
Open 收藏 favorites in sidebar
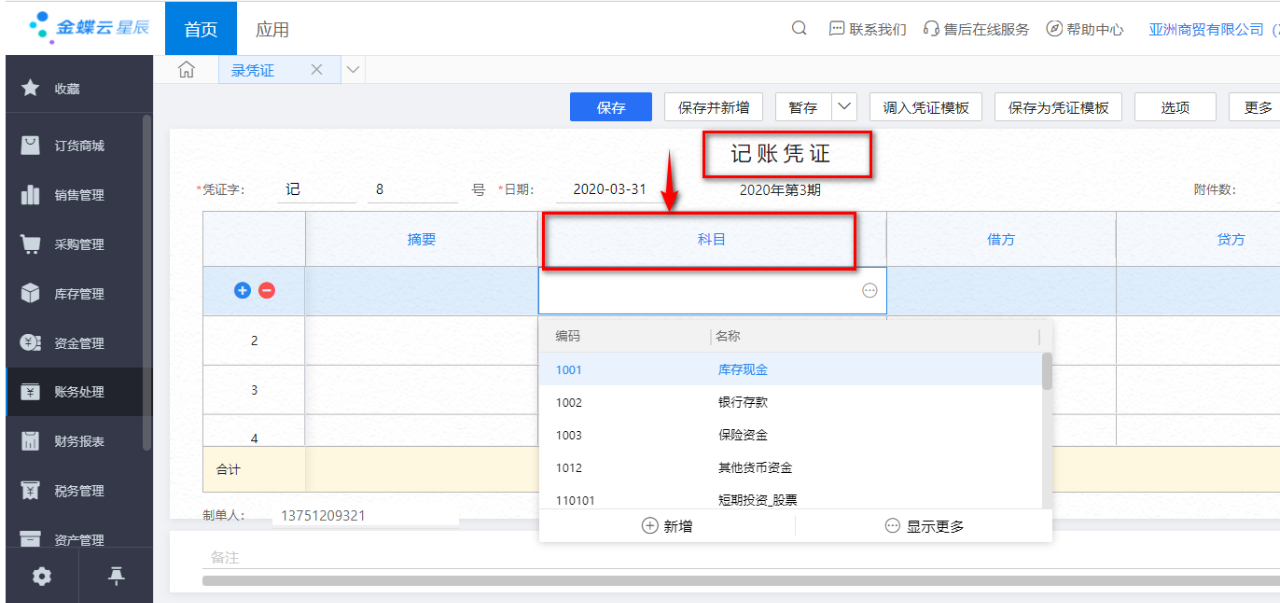pos(66,89)
